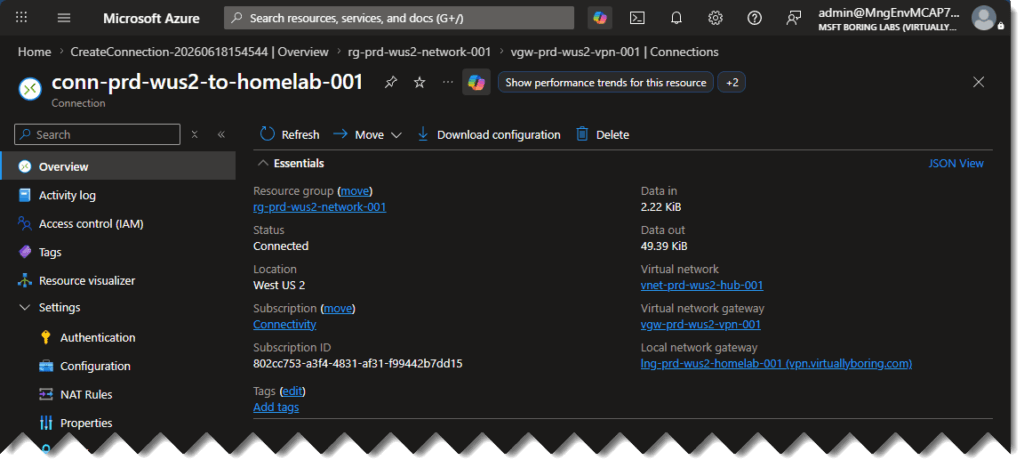The height and width of the screenshot is (468, 1024).
Task: Open Cloud Shell from the top bar
Action: [637, 18]
